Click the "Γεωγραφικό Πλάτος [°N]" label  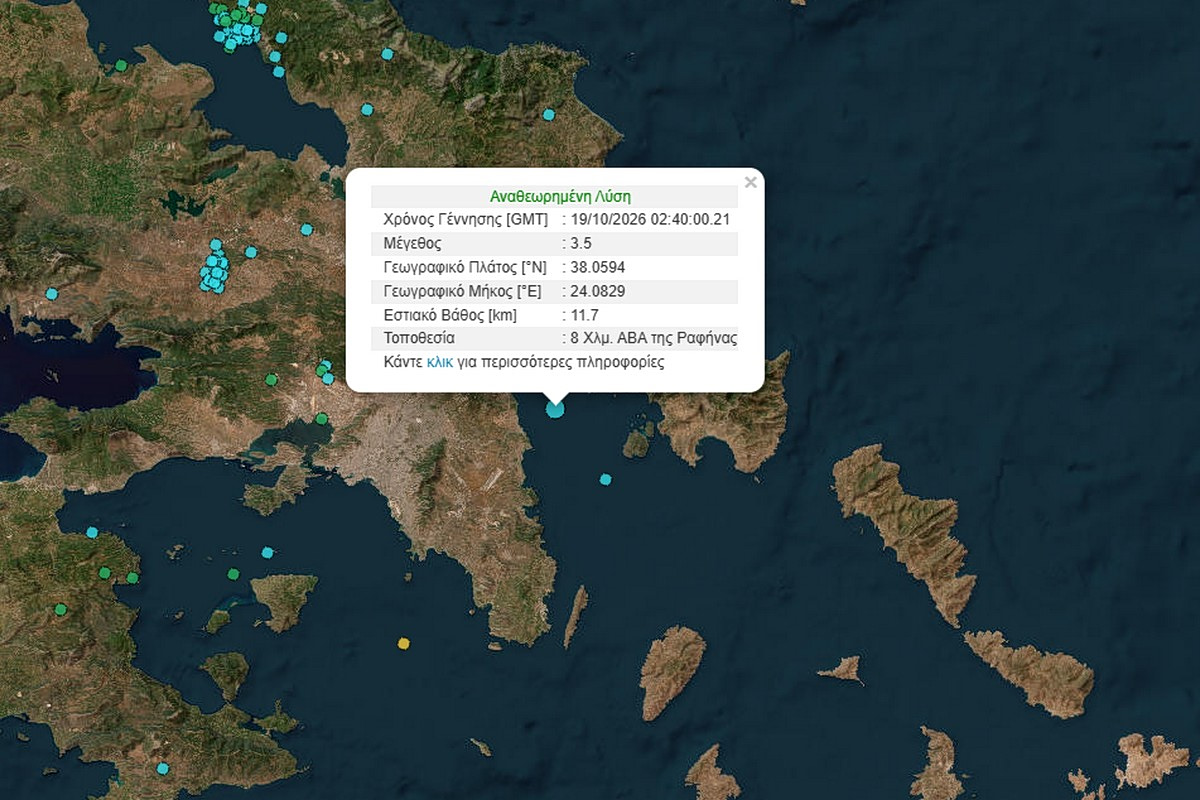pos(465,267)
